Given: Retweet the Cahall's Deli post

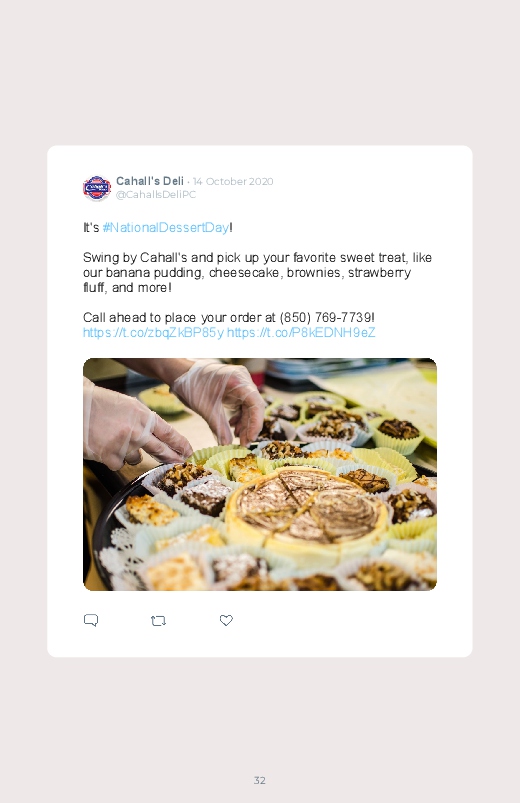Looking at the screenshot, I should (158, 621).
